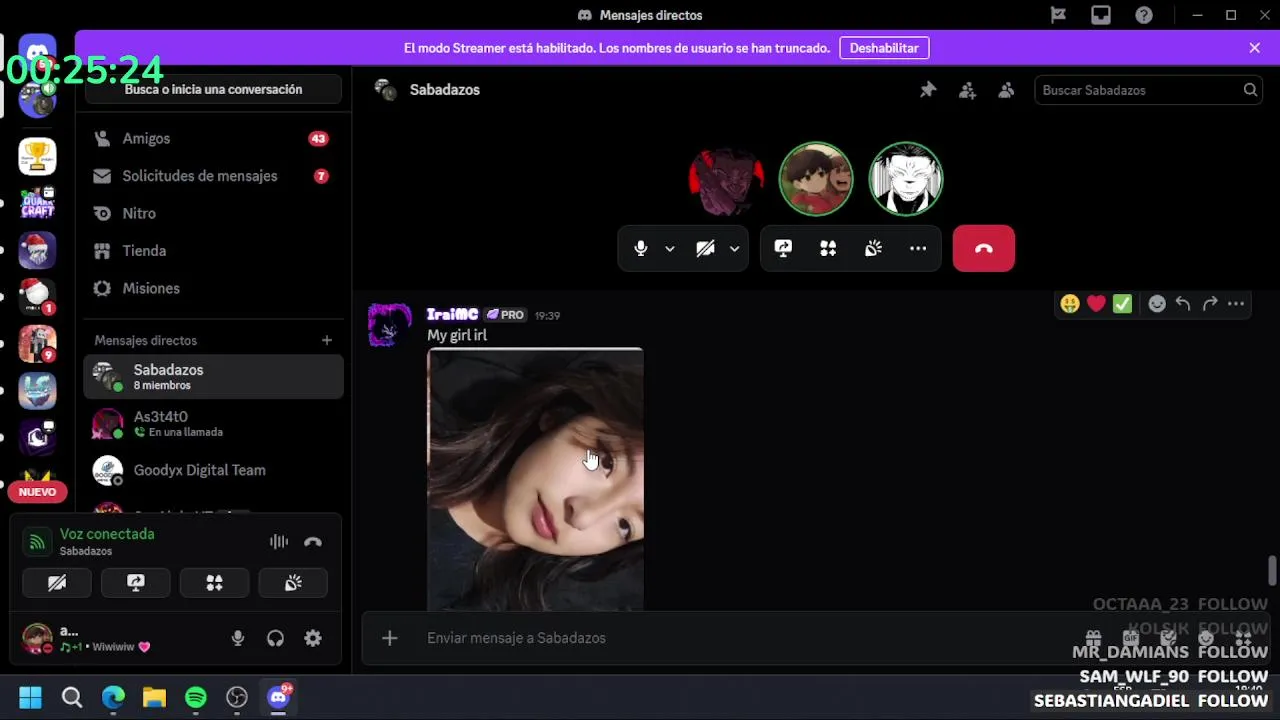
Task: Open the attached image in message
Action: coord(535,479)
